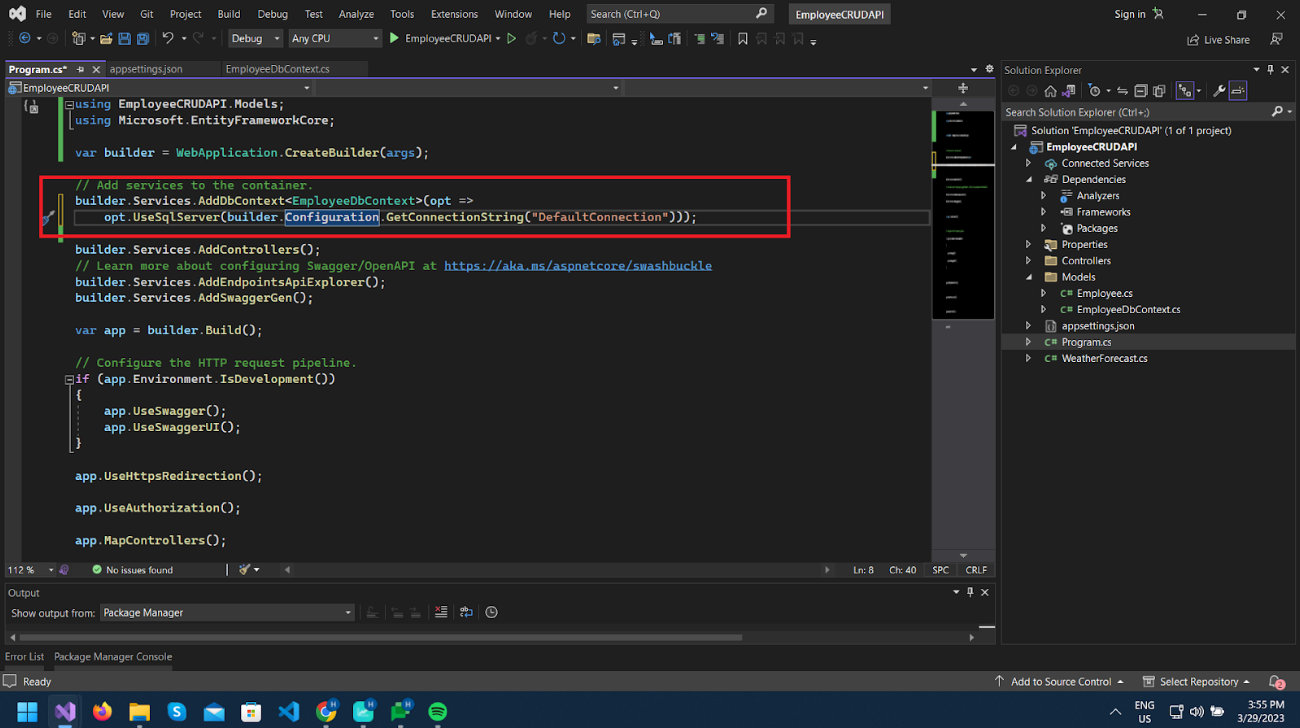Click the clock timestamp icon in Output

(x=491, y=612)
